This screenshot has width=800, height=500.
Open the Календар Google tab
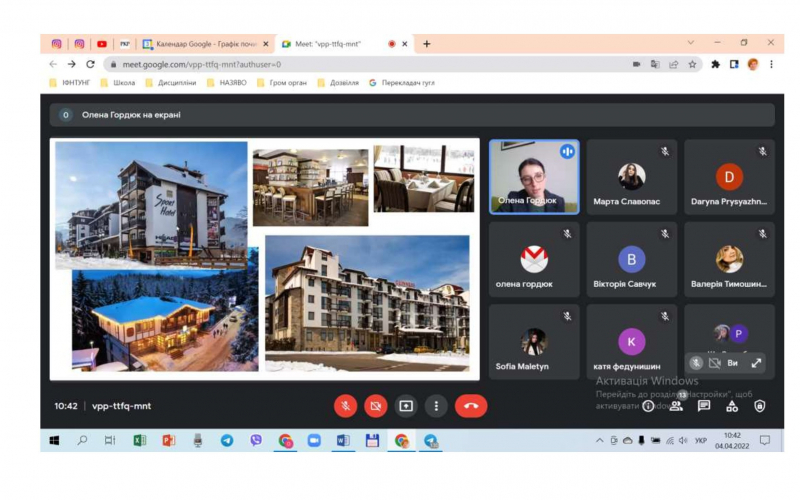[206, 44]
